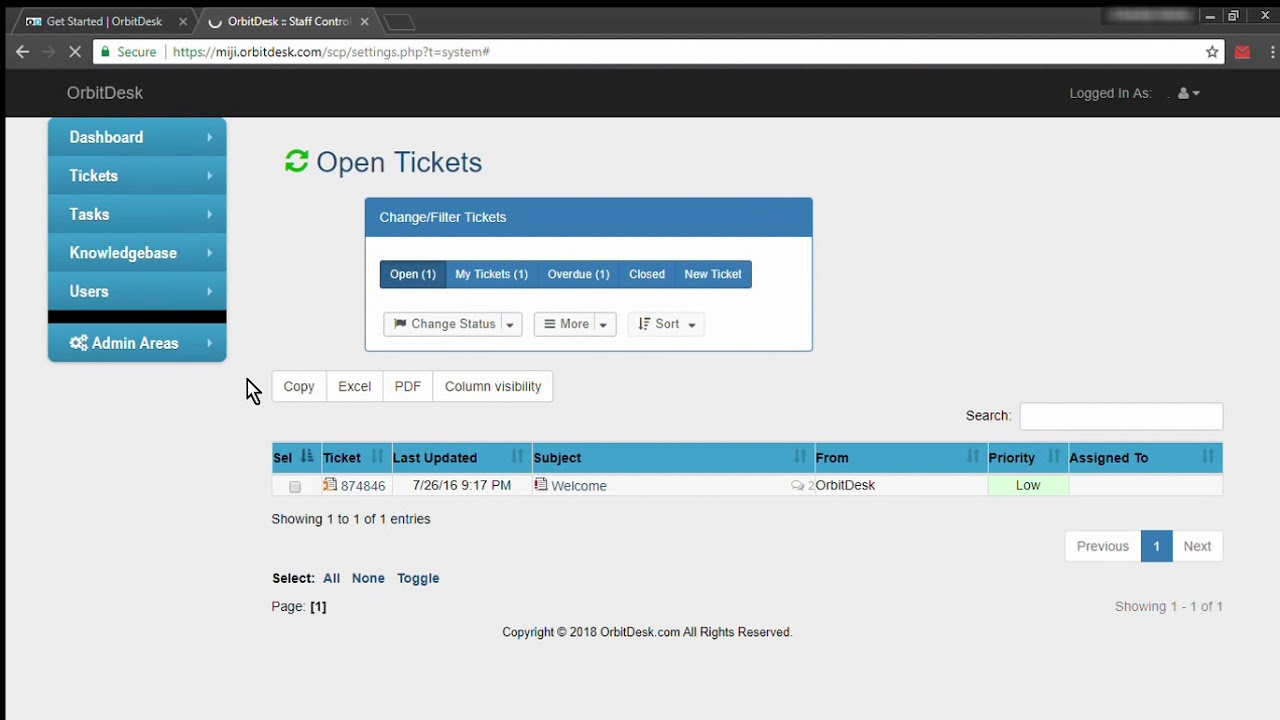This screenshot has width=1280, height=720.
Task: Select the Overdue (1) tab
Action: (578, 274)
